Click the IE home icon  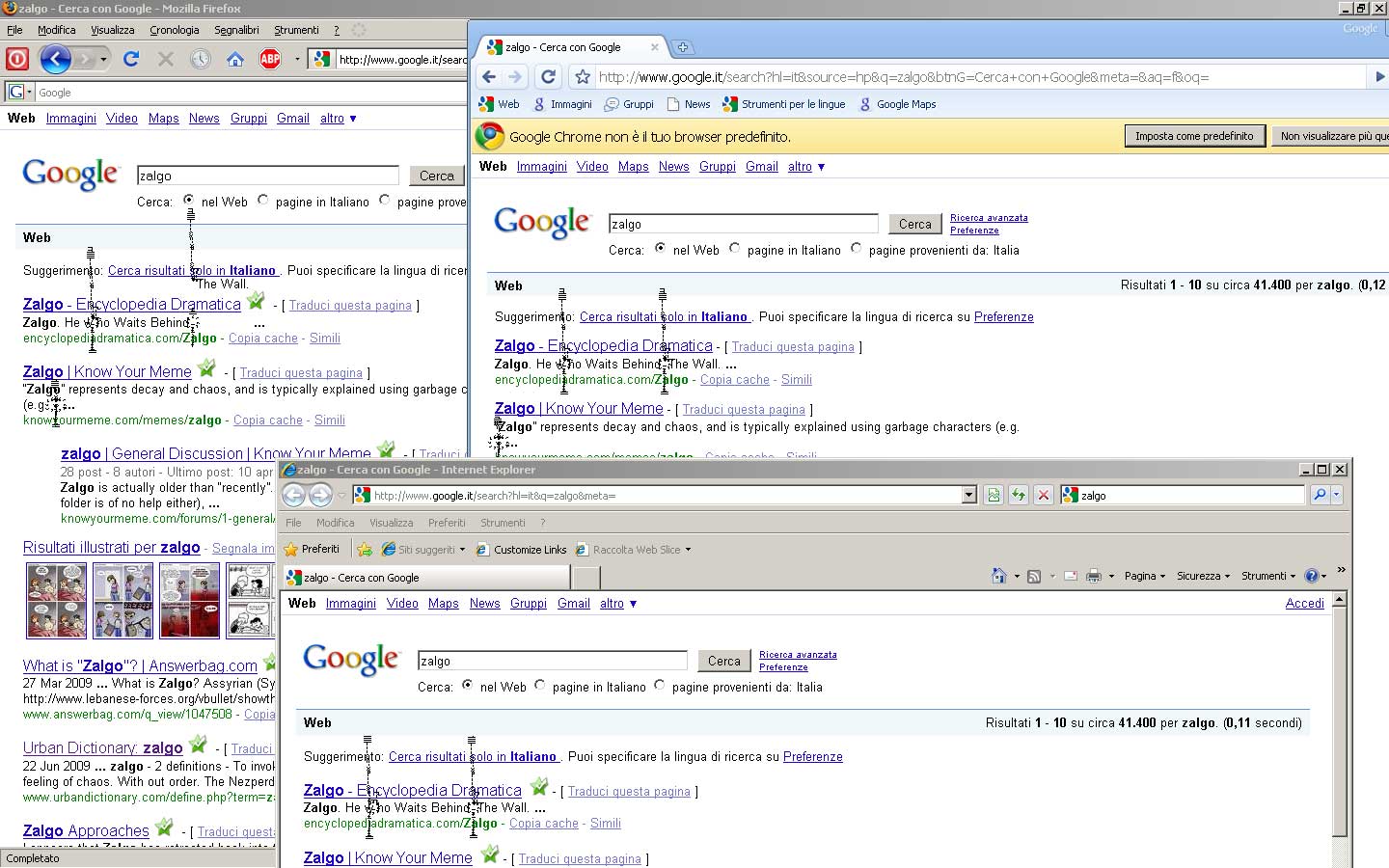pos(999,576)
